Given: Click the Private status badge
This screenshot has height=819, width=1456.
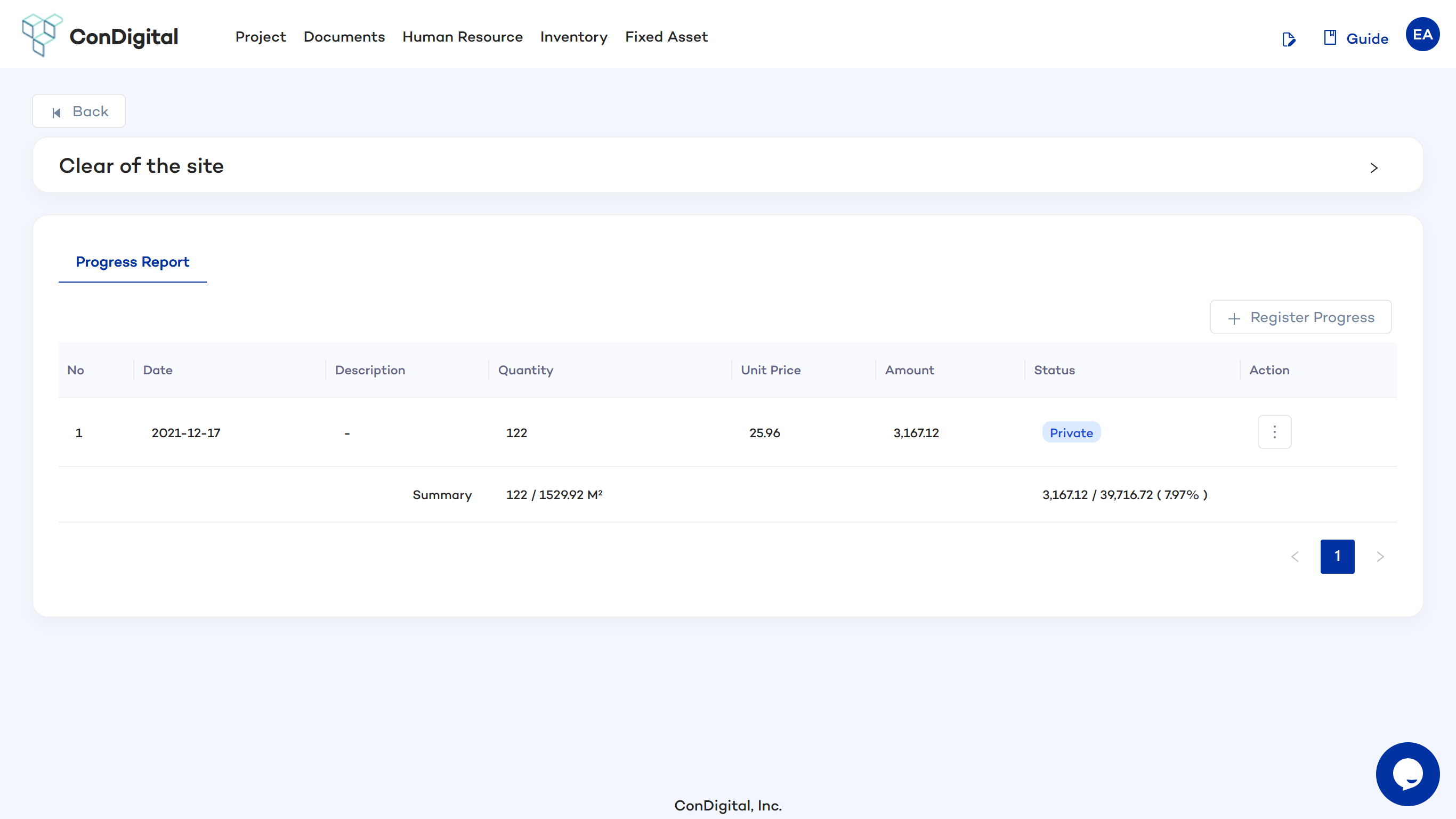Looking at the screenshot, I should point(1071,432).
